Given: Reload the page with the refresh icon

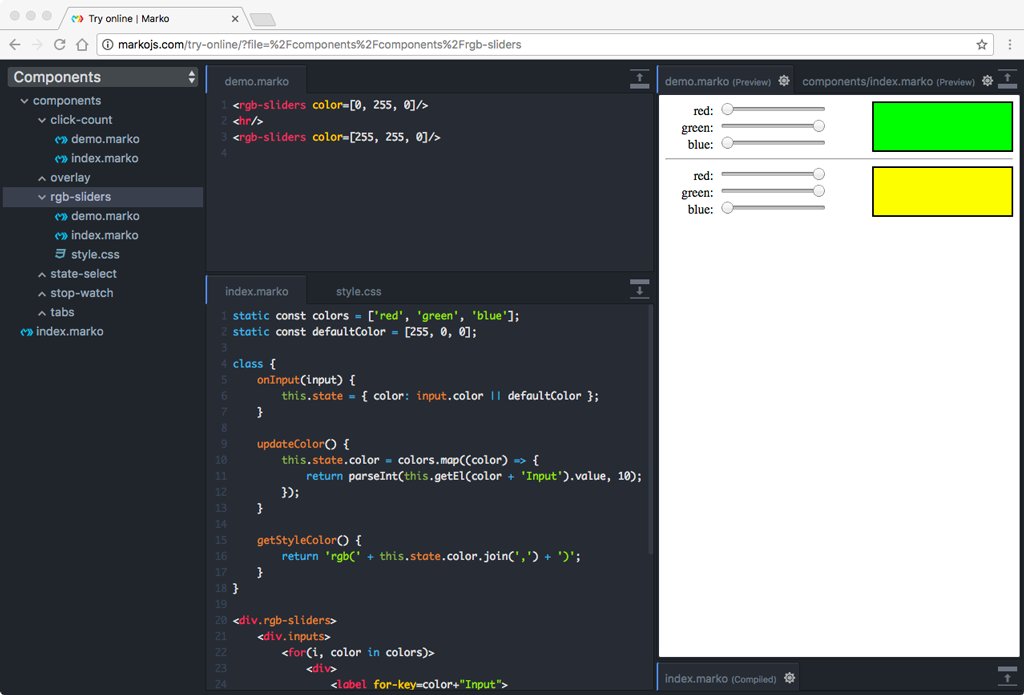Looking at the screenshot, I should tap(59, 44).
